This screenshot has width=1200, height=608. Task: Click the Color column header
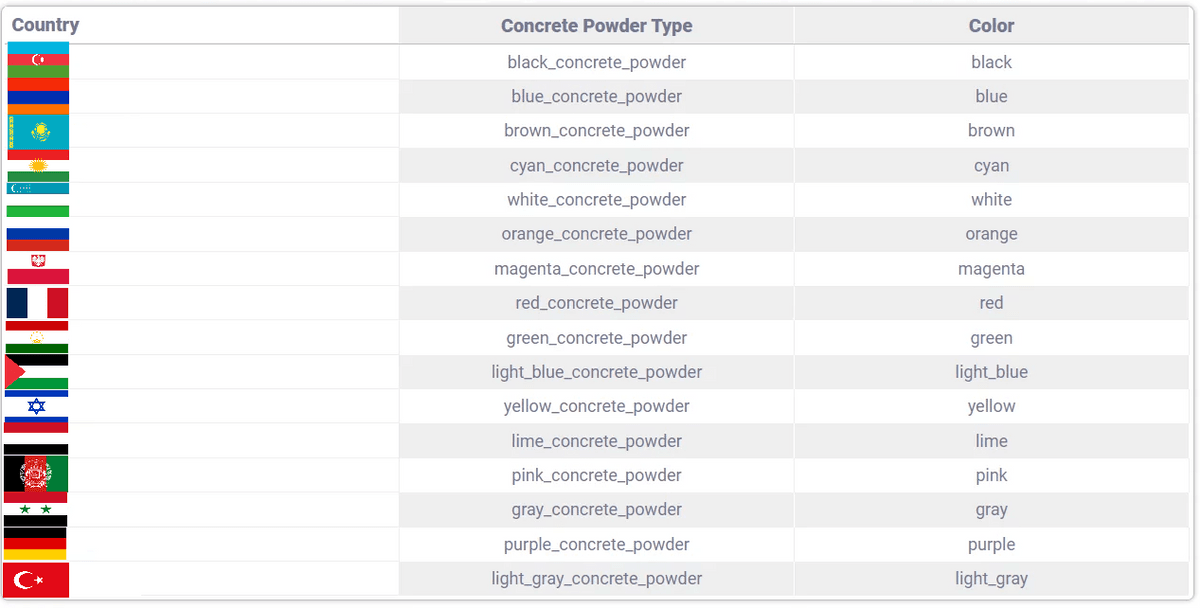tap(991, 26)
